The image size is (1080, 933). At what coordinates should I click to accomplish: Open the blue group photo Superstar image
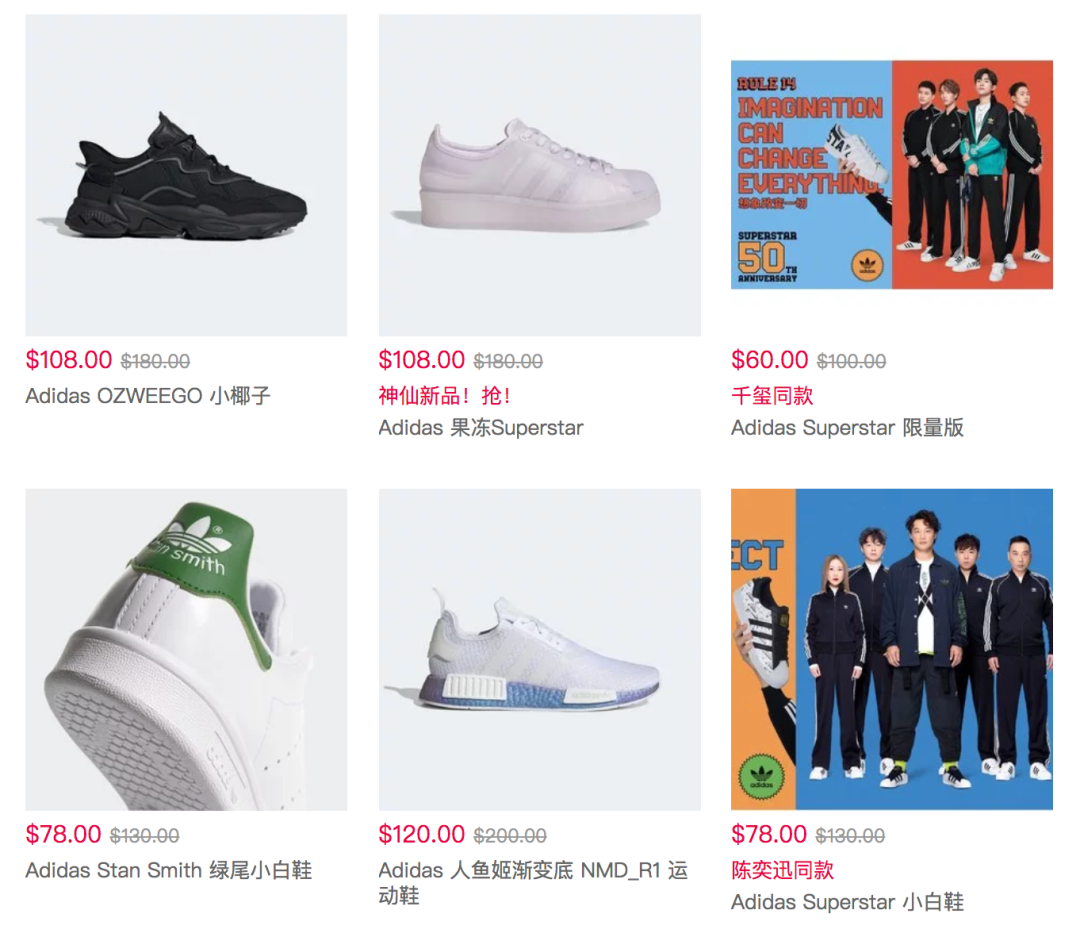pos(891,649)
